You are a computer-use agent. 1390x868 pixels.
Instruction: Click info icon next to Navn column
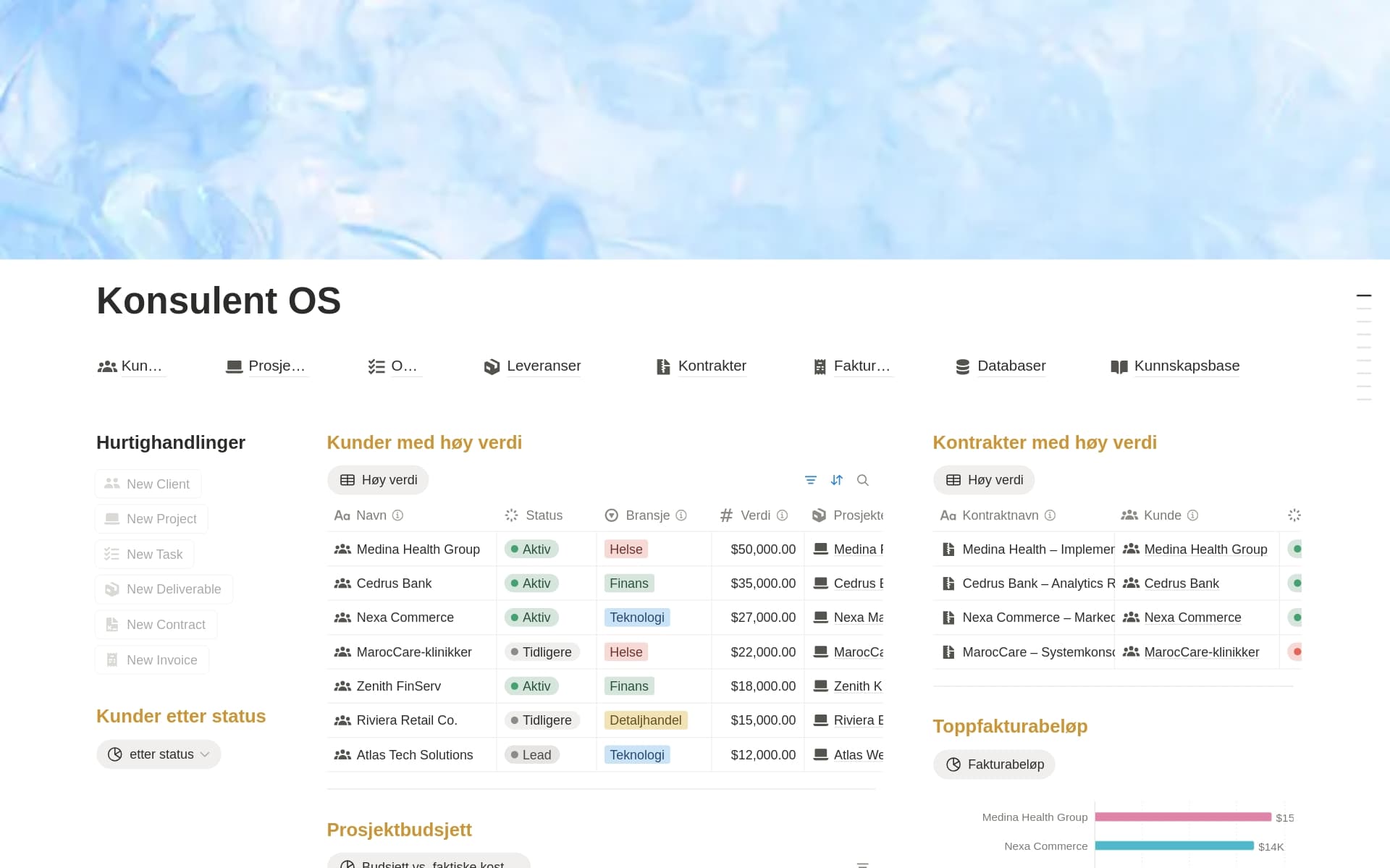point(397,515)
